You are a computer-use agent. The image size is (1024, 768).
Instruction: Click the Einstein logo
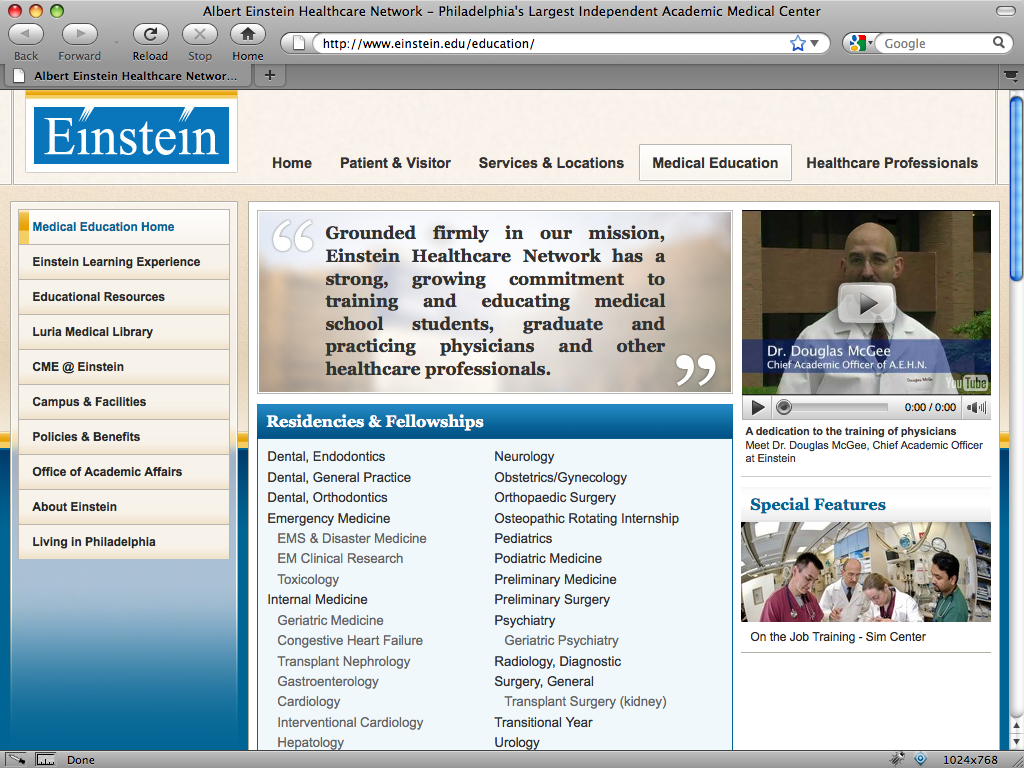[x=132, y=135]
